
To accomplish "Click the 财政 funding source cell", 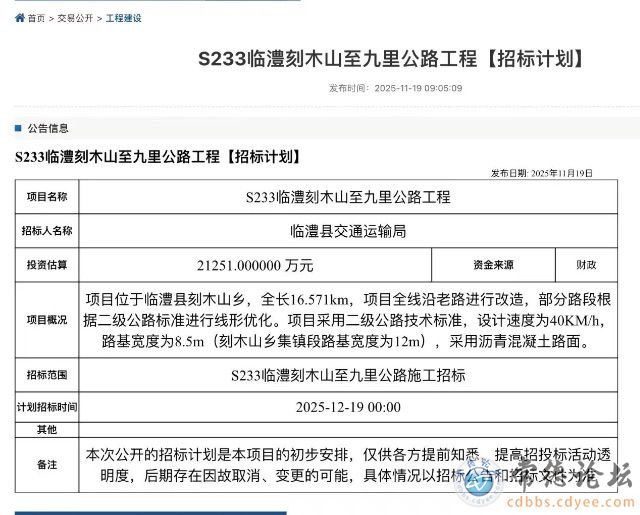I will [x=585, y=265].
